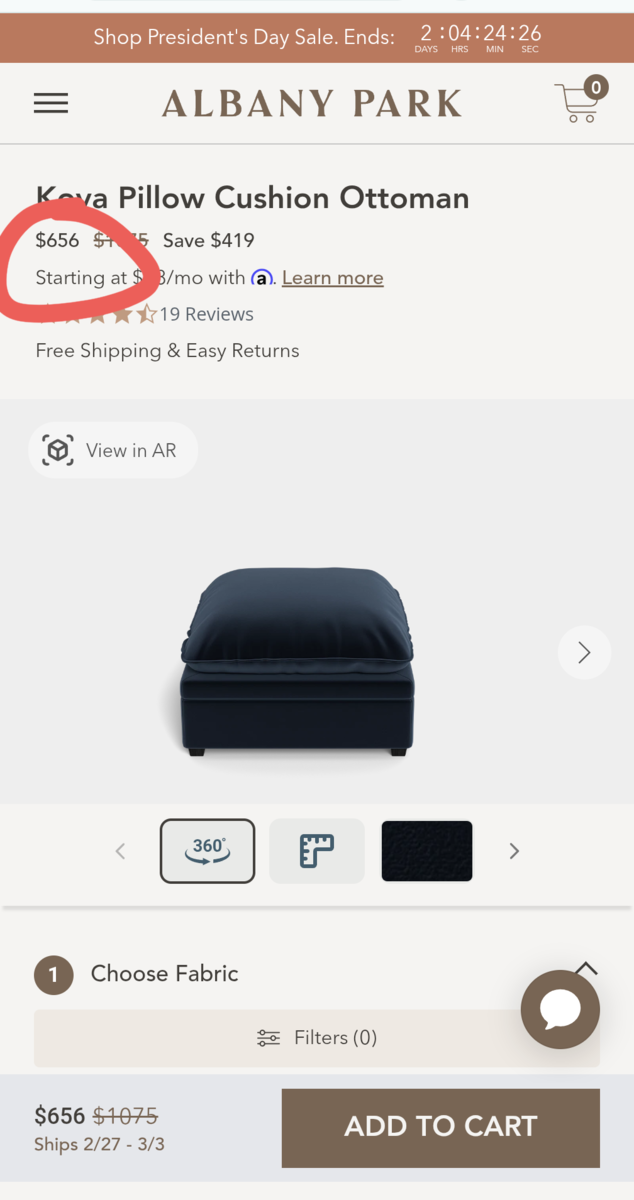Open Learn more financing link

click(x=333, y=278)
